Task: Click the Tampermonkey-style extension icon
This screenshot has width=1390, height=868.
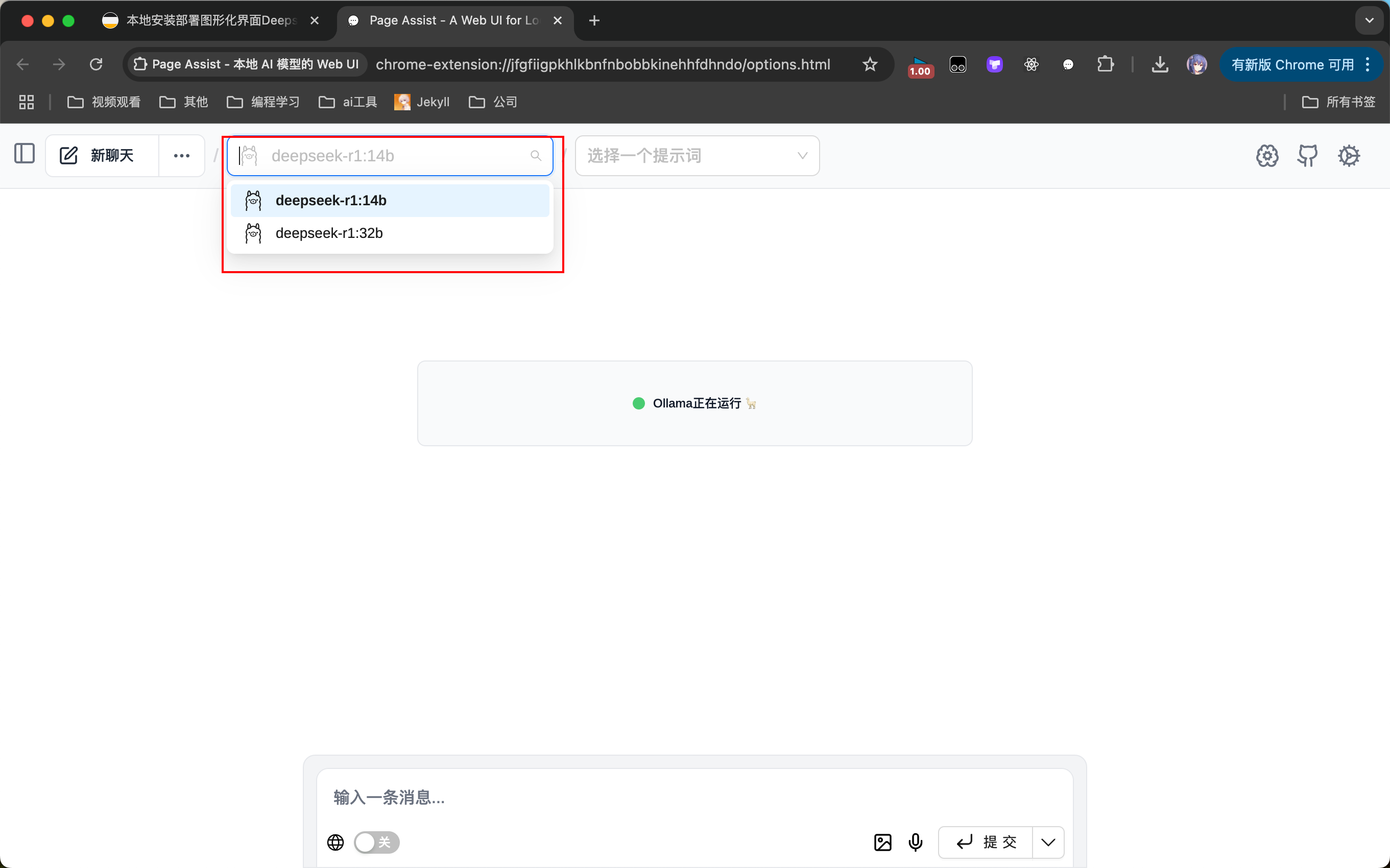Action: pos(957,64)
